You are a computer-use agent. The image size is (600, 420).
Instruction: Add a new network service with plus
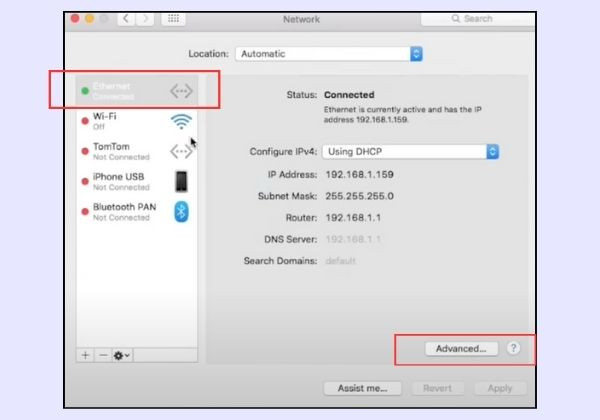[x=85, y=355]
